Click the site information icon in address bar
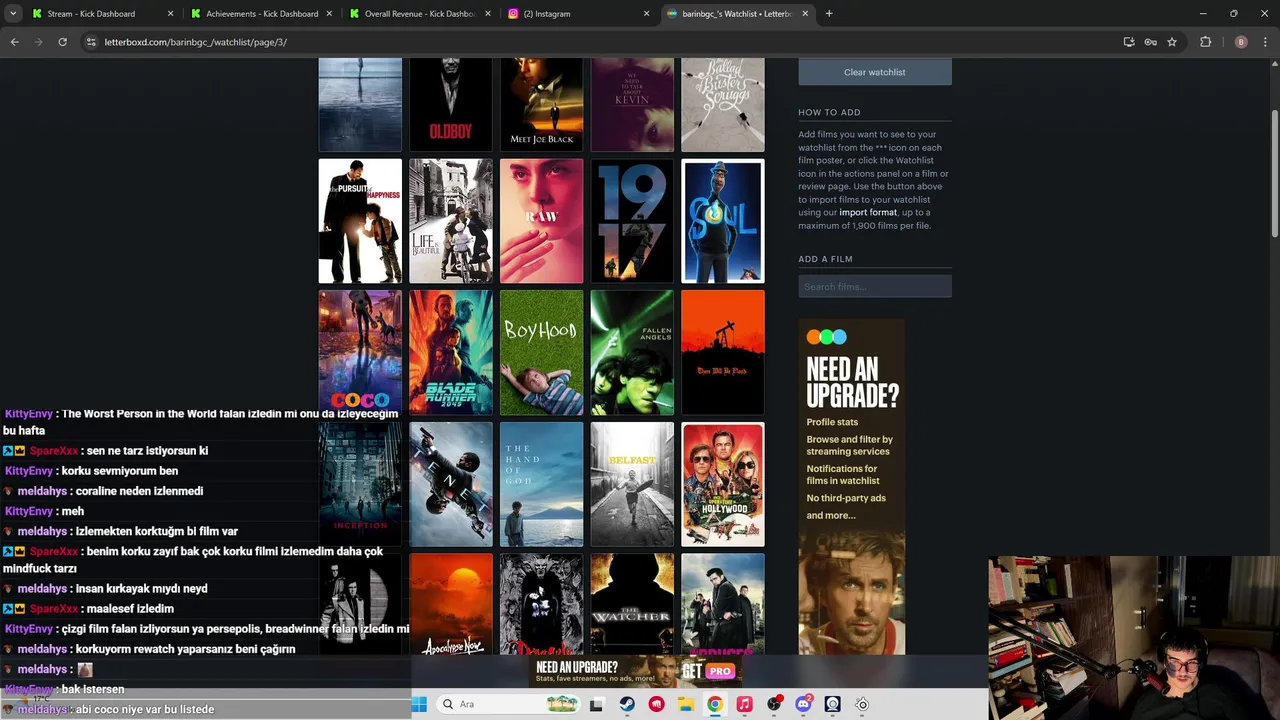This screenshot has height=720, width=1280. pos(91,42)
